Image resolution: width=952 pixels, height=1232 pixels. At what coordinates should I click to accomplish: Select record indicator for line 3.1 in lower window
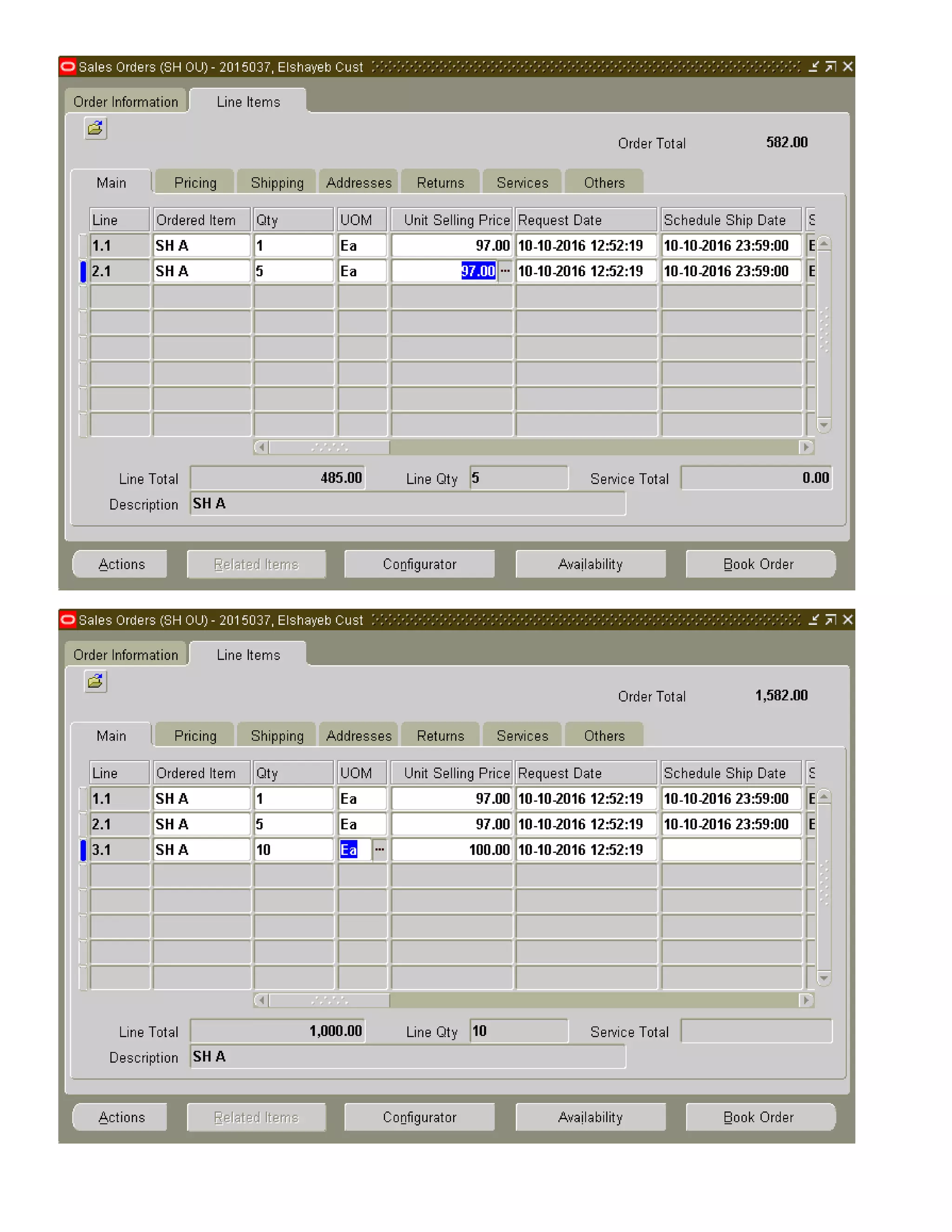84,849
